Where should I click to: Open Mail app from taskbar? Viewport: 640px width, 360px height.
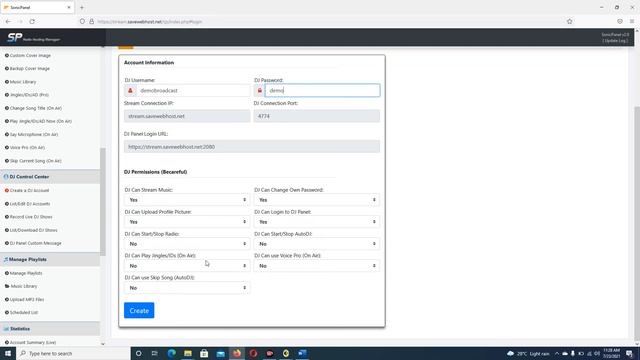tap(220, 353)
